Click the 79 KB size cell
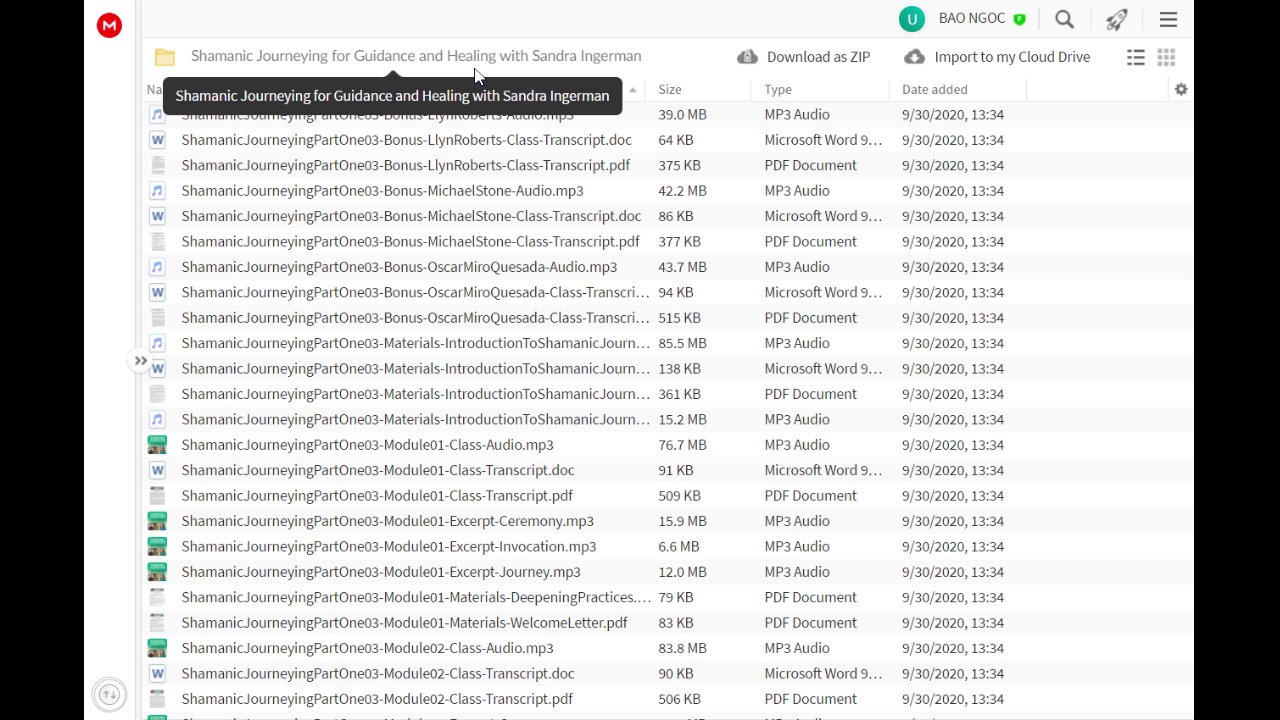Screen dimensions: 1280x720 pyautogui.click(x=675, y=597)
